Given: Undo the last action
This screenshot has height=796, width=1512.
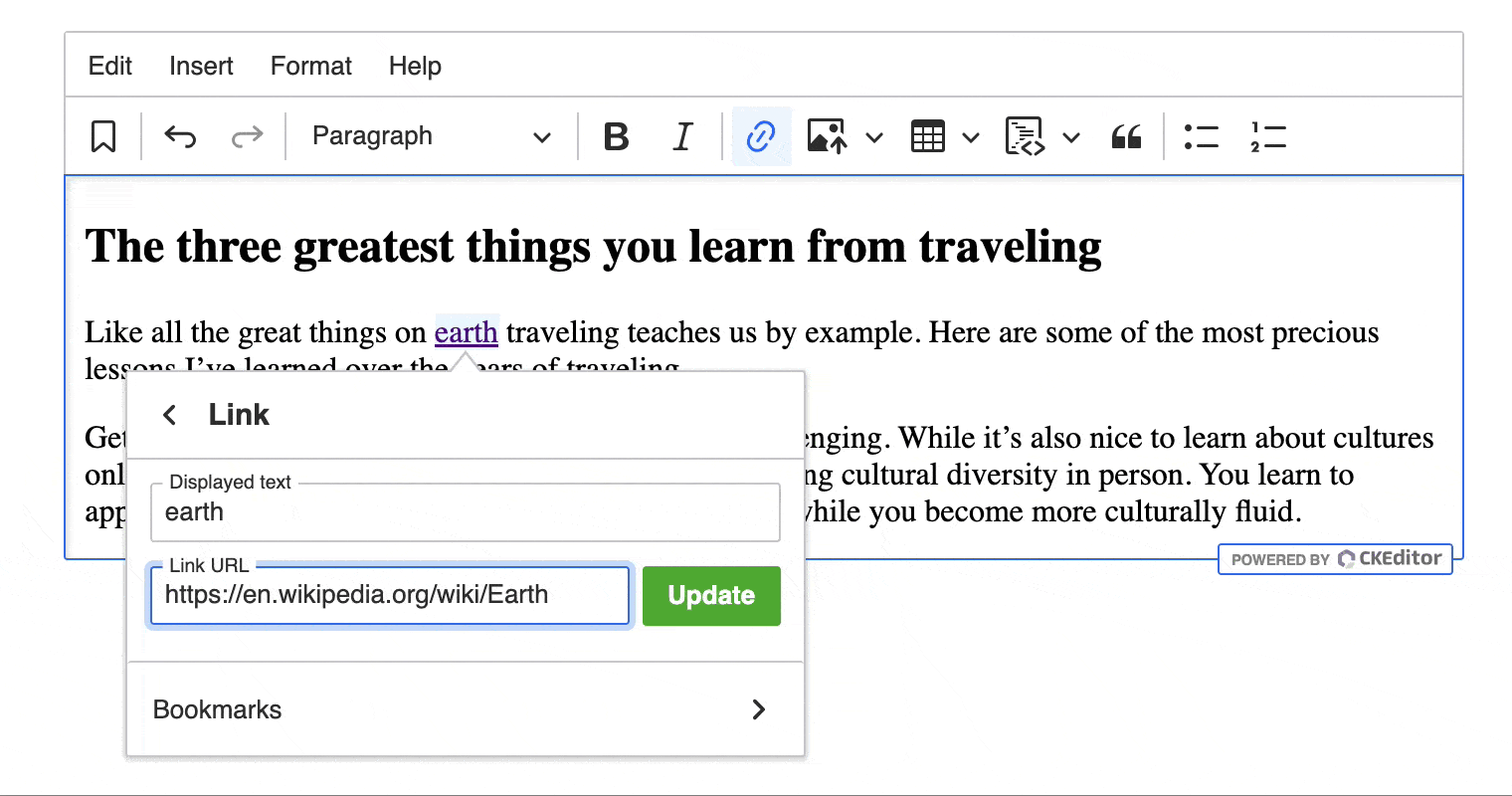Looking at the screenshot, I should point(180,136).
